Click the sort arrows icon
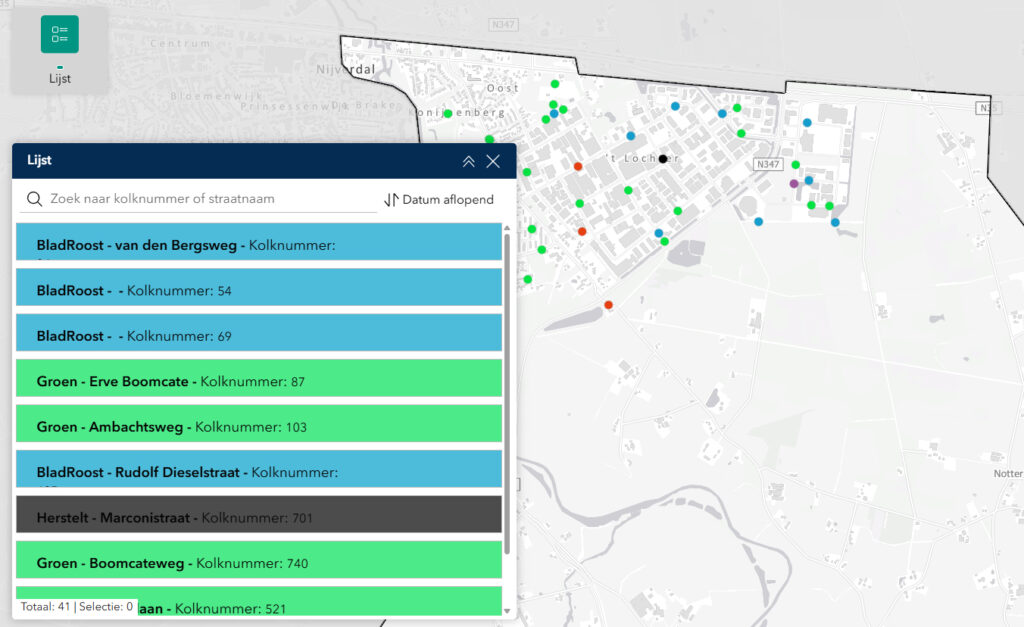This screenshot has width=1024, height=627. coord(391,200)
